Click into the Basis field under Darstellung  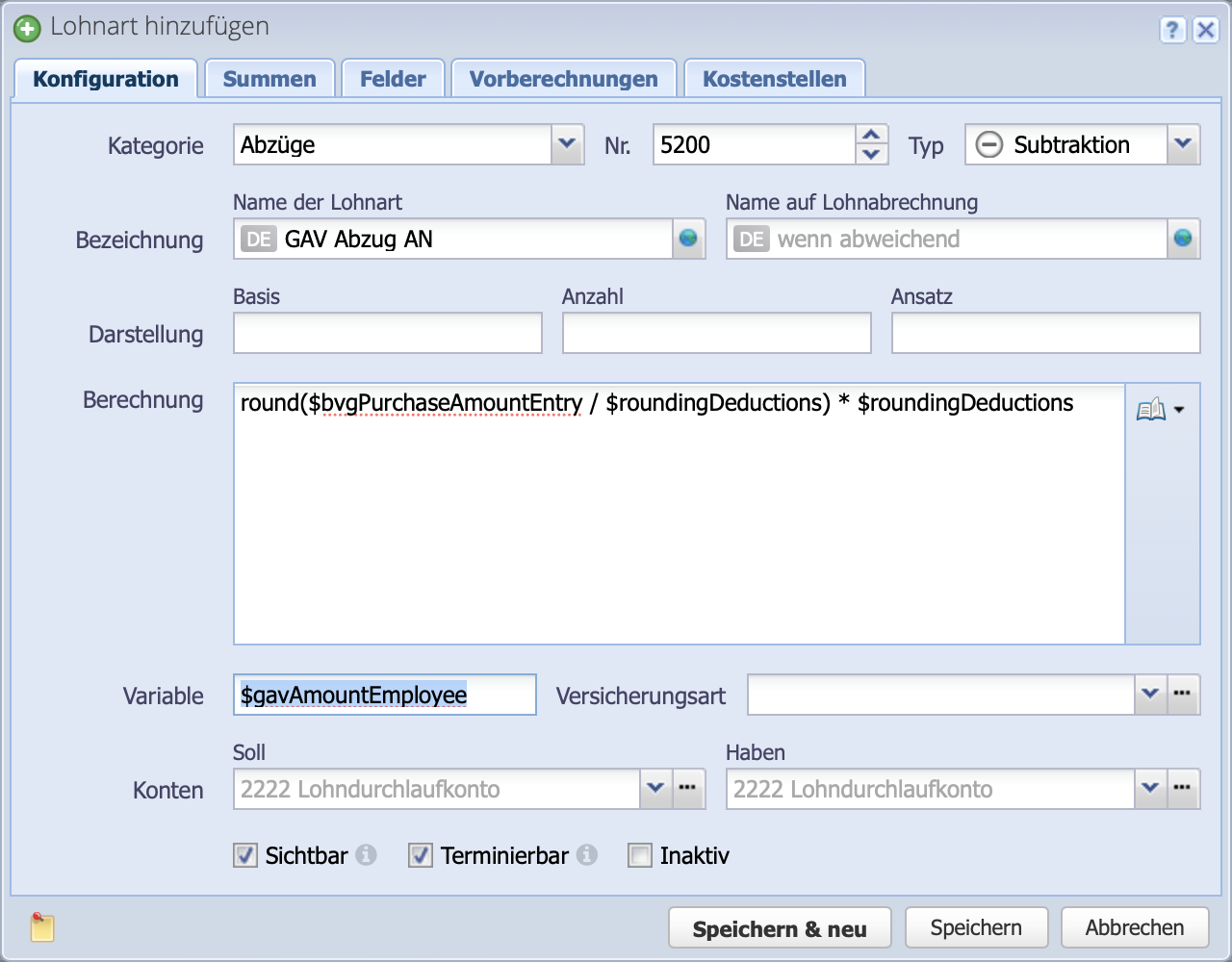point(385,332)
